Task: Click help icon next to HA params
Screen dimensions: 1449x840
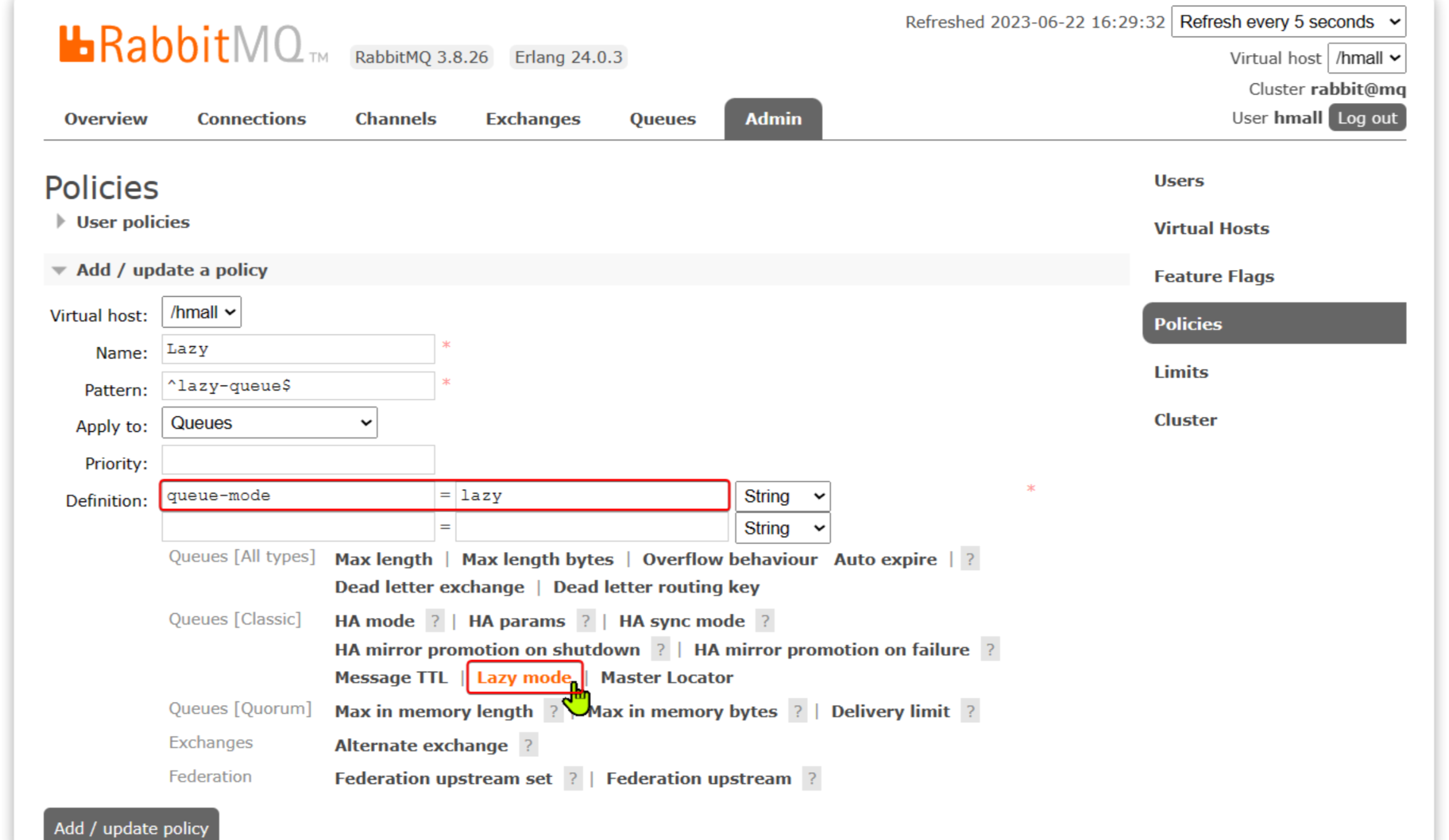Action: [585, 620]
